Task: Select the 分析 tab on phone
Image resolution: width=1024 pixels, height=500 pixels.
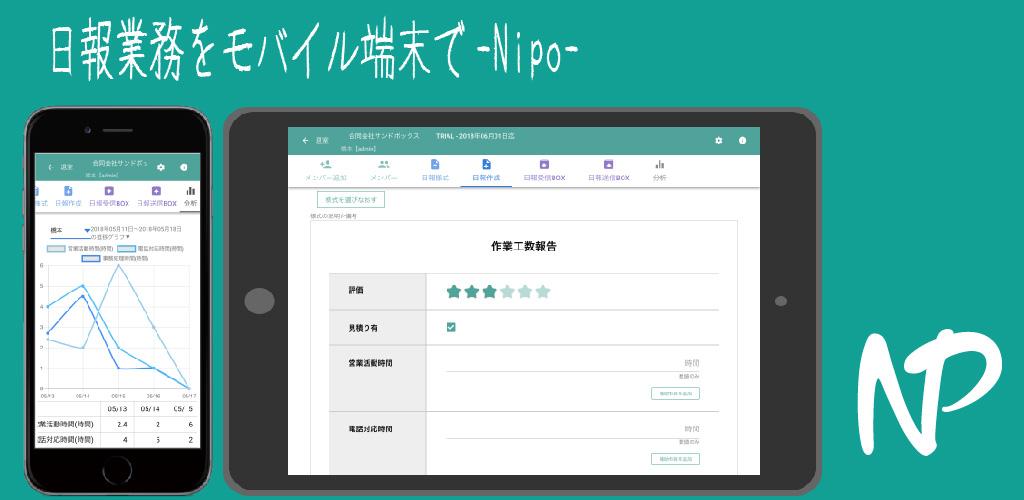Action: (191, 196)
